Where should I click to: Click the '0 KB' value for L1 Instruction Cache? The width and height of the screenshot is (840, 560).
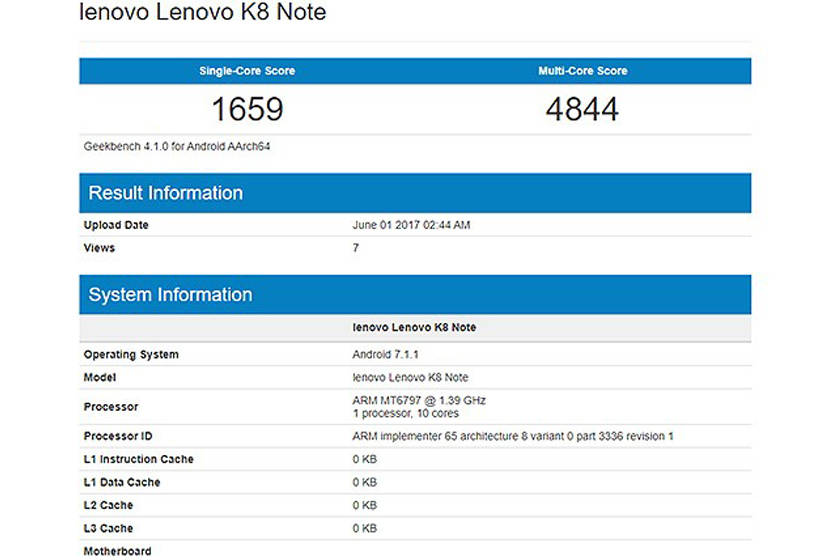pyautogui.click(x=365, y=459)
